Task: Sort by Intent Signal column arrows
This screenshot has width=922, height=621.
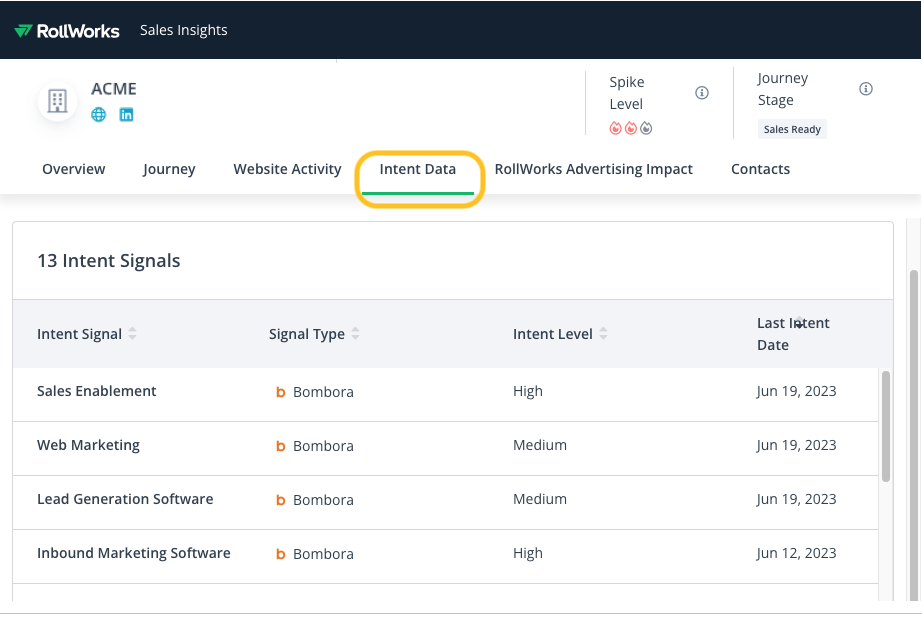Action: point(133,334)
